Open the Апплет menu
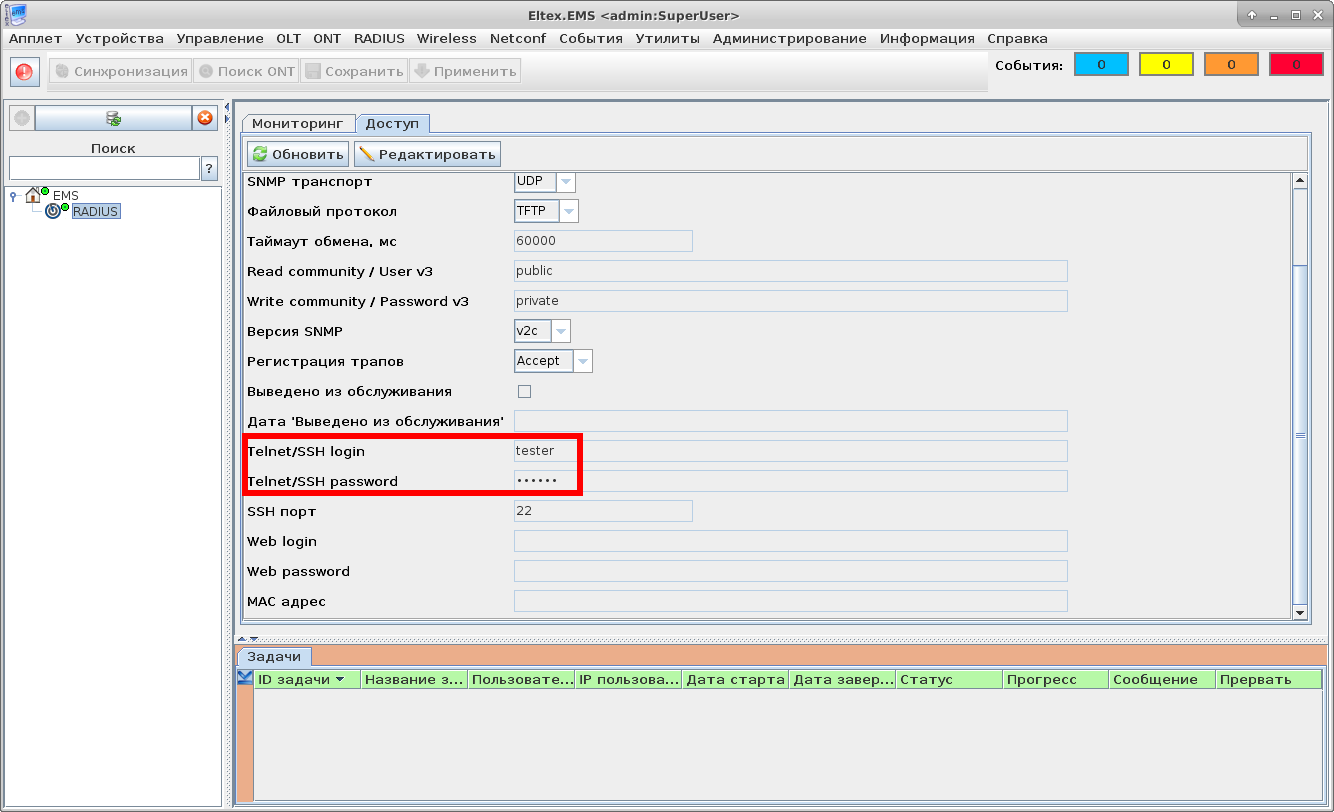The image size is (1334, 812). pyautogui.click(x=36, y=39)
